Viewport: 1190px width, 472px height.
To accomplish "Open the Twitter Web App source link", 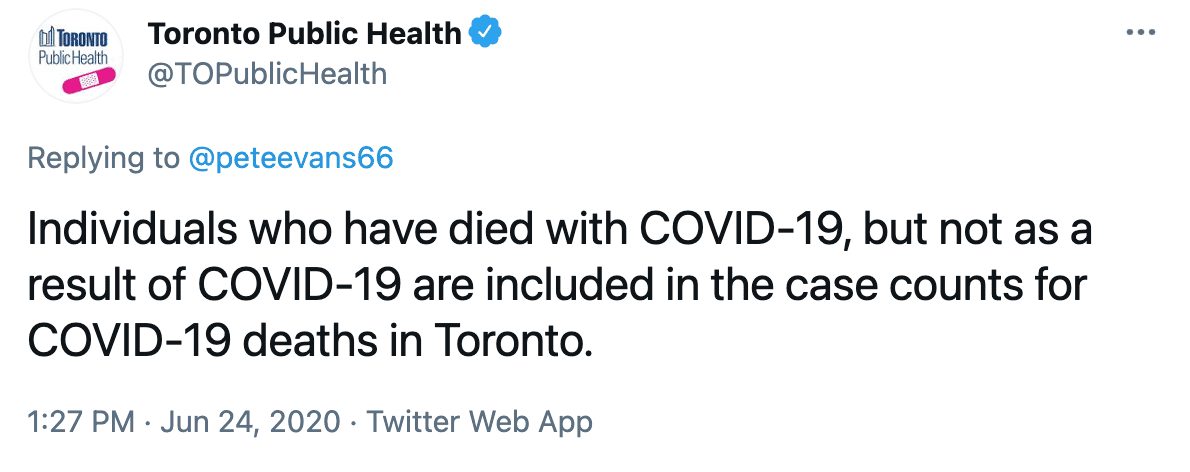I will 480,422.
